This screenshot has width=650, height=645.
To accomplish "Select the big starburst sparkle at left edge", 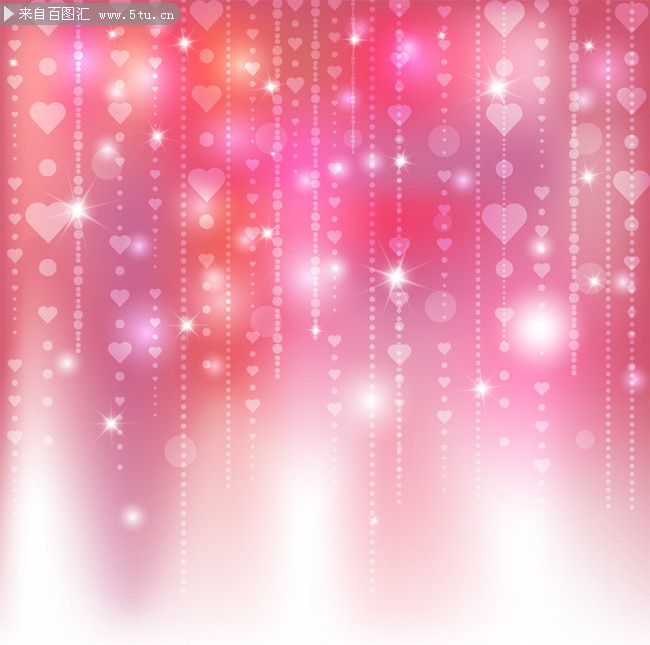I will pyautogui.click(x=78, y=209).
